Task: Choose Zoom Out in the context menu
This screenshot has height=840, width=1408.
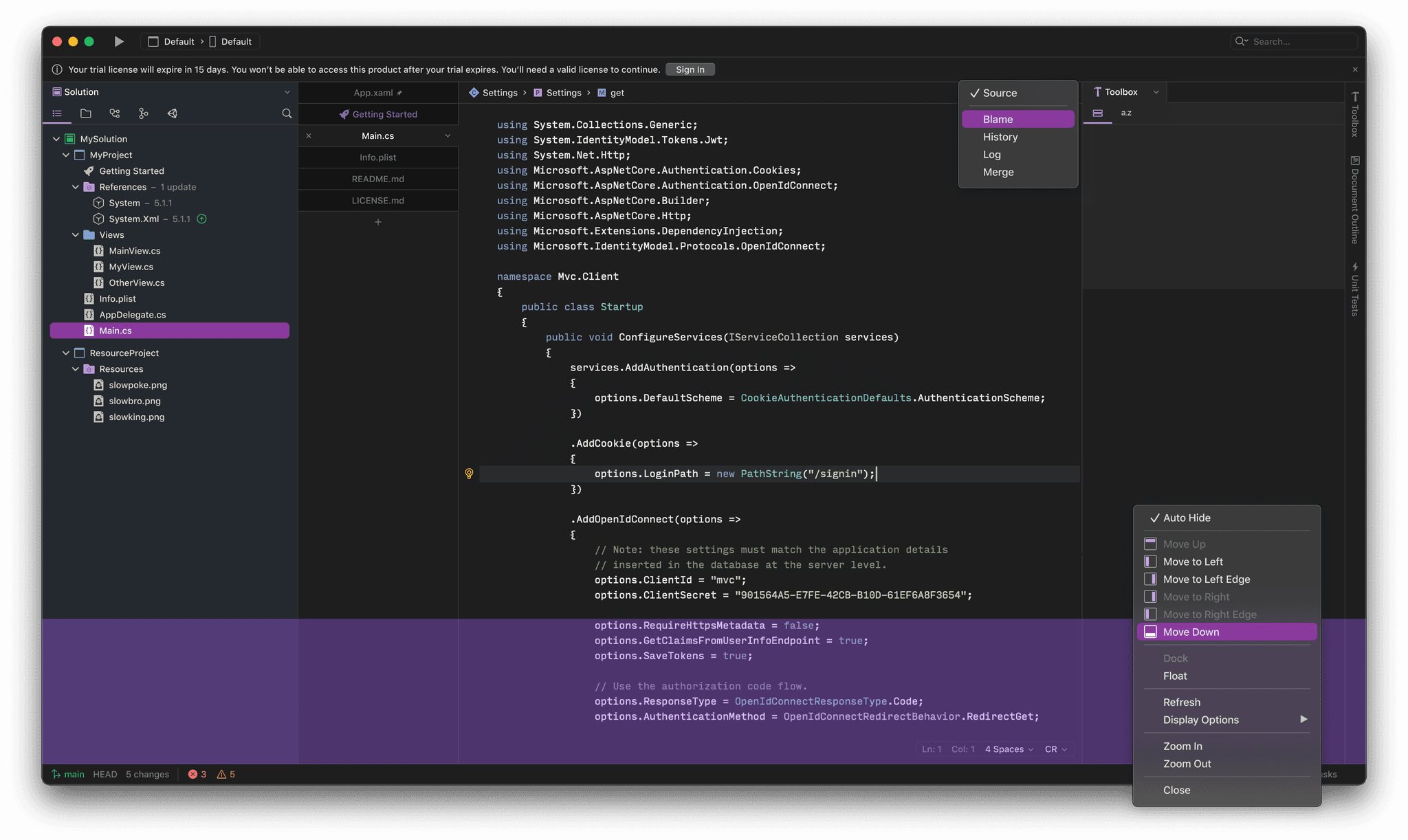Action: 1227,764
